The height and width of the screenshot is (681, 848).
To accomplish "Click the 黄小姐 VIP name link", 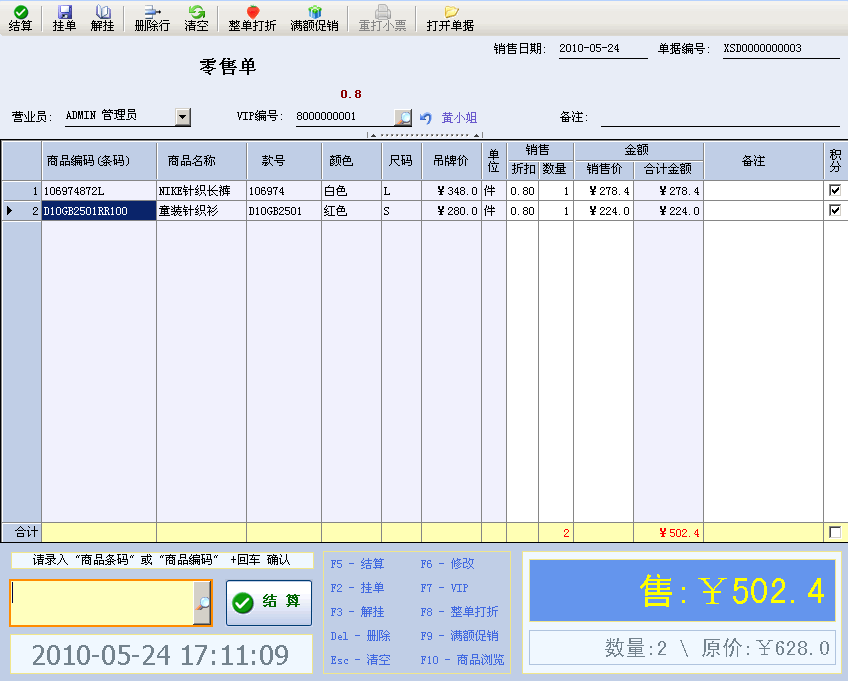I will [x=459, y=117].
